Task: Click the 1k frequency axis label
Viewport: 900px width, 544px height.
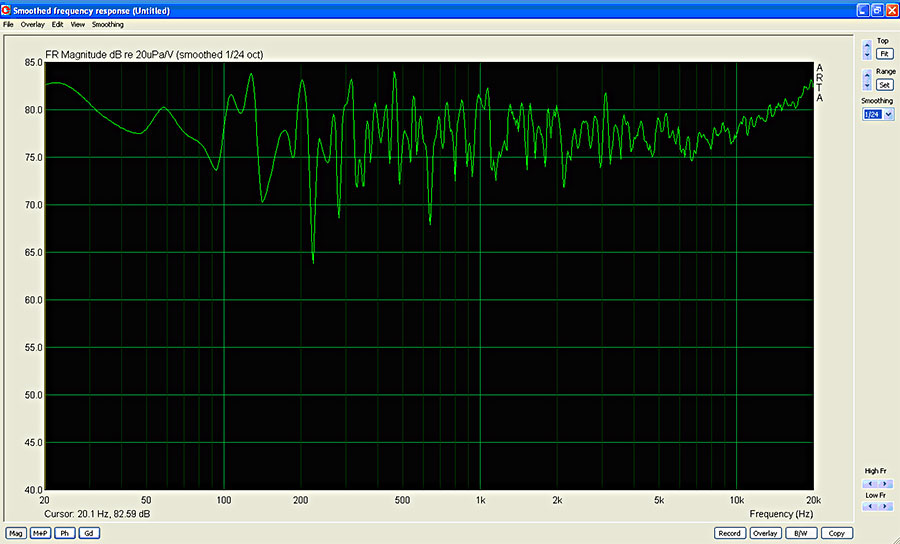Action: 480,500
